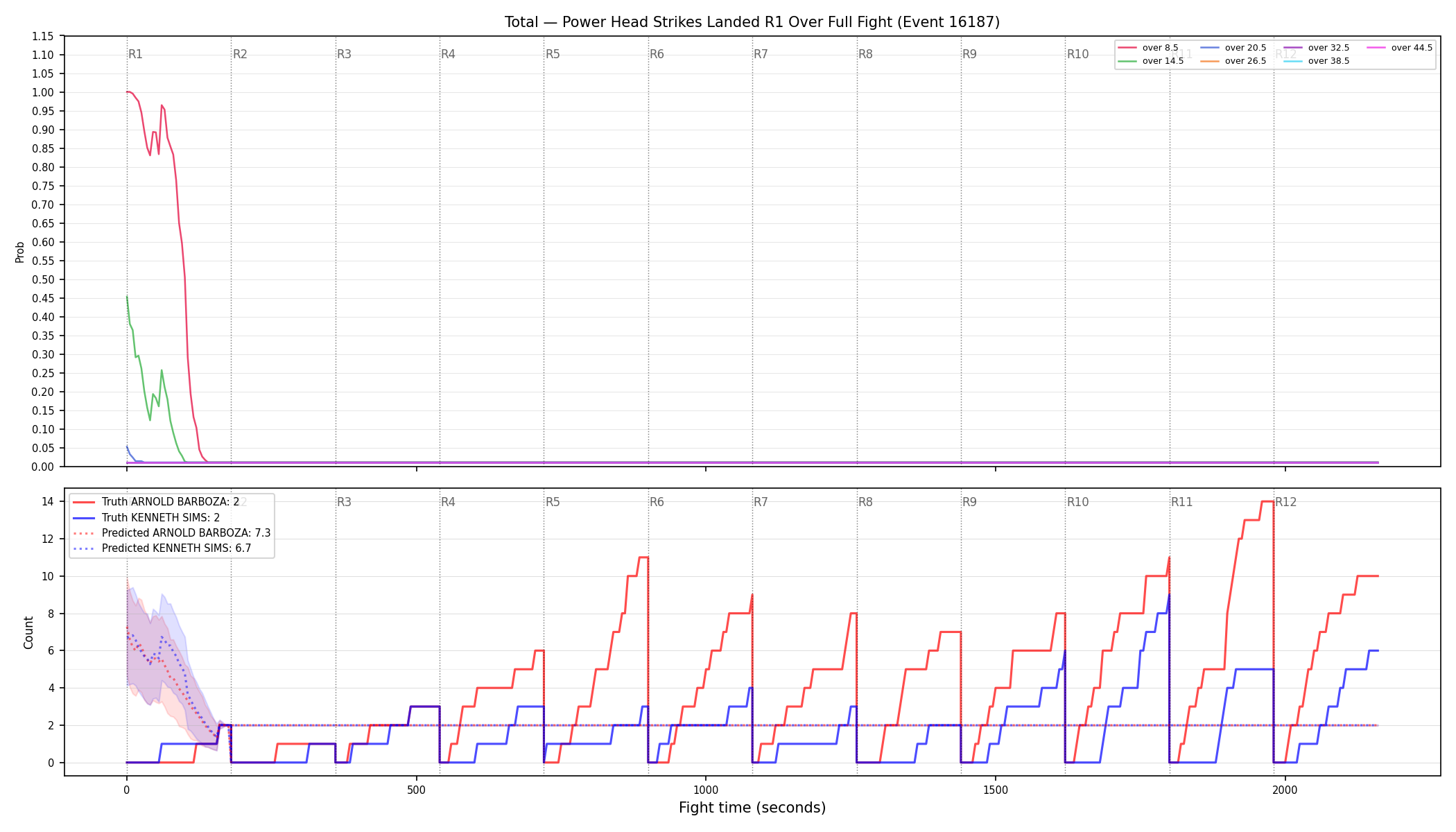1456x832 pixels.
Task: Click the R4 round marker in the Count chart
Action: 448,502
